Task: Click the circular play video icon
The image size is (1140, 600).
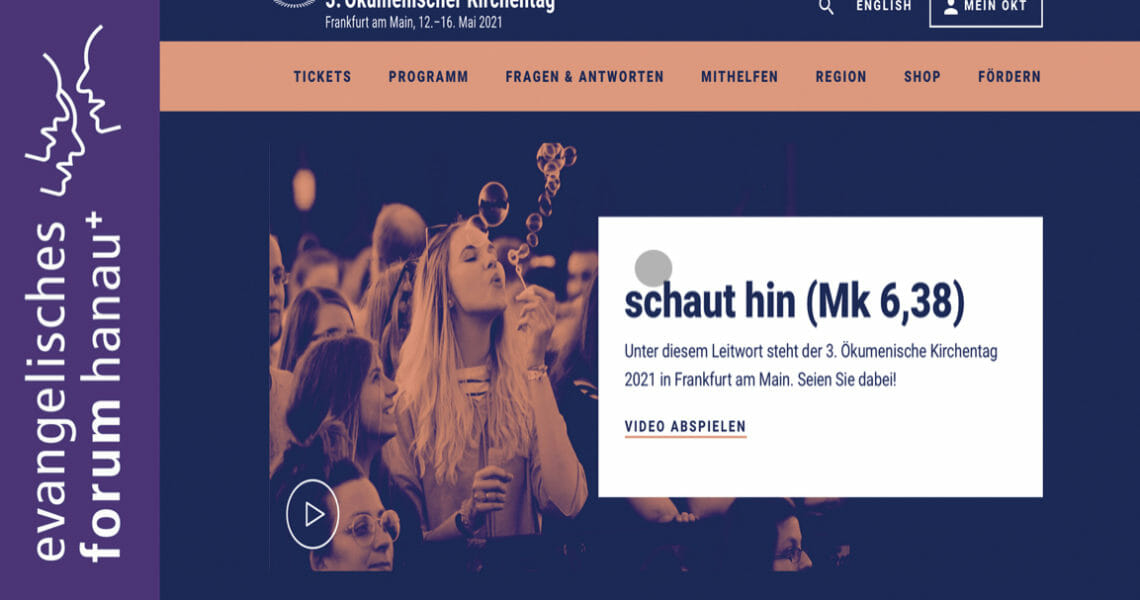Action: click(313, 514)
